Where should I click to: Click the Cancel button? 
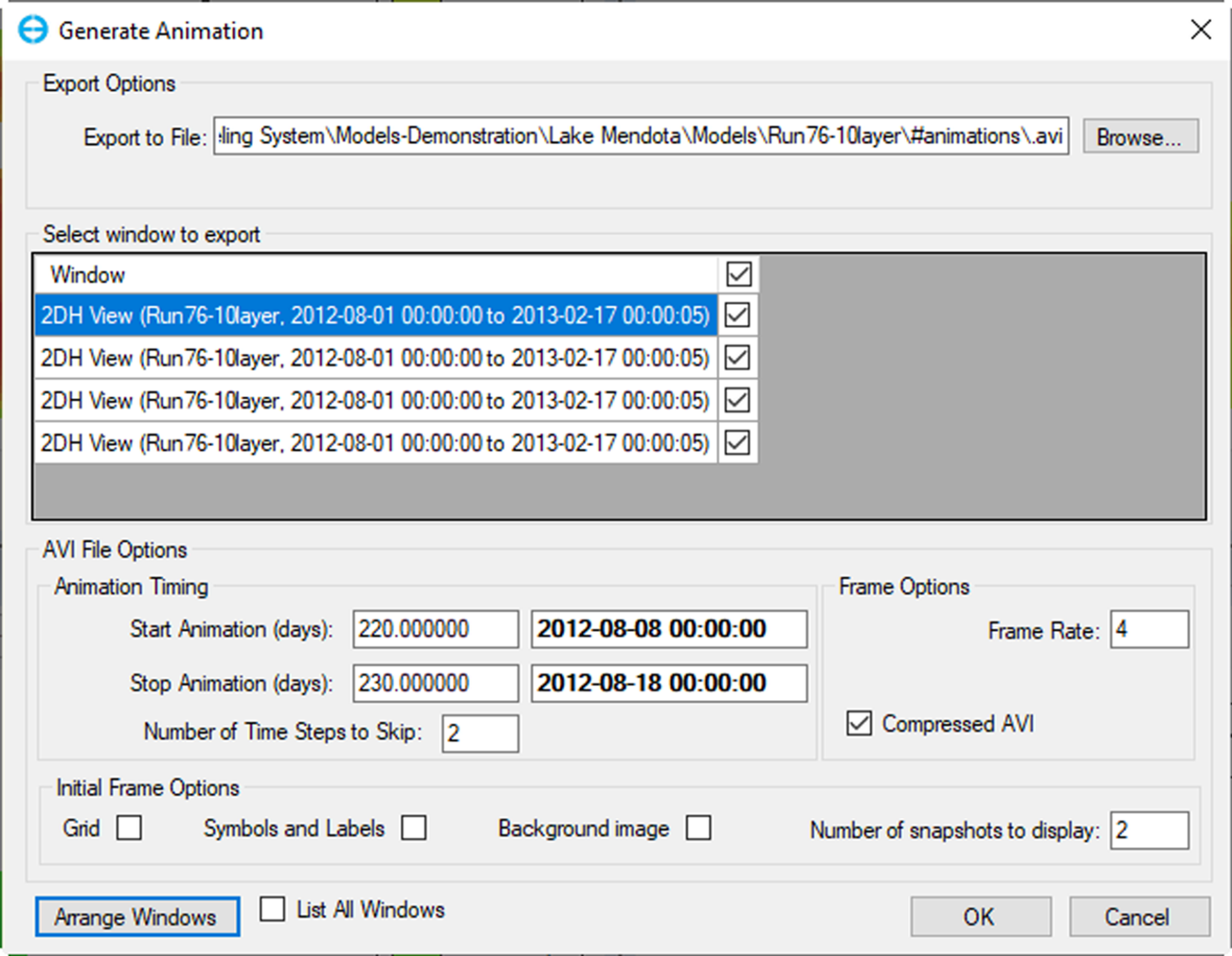tap(1137, 917)
